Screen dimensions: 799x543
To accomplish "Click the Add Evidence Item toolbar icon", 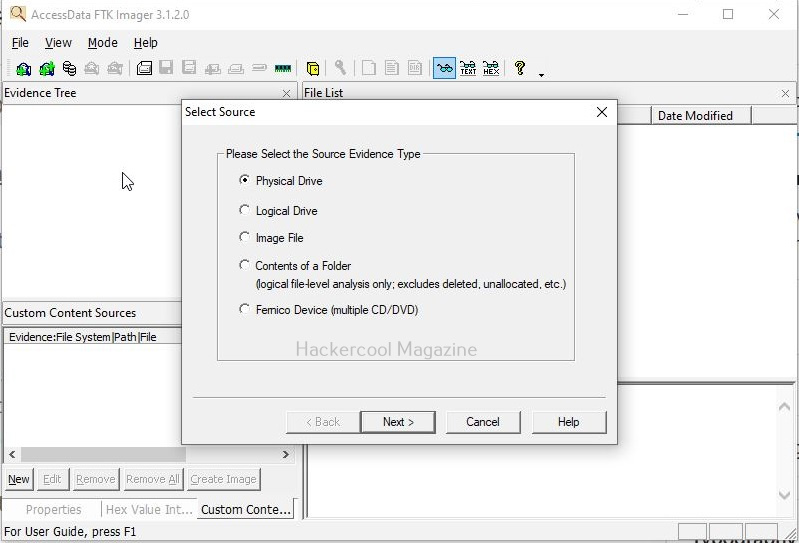I will click(x=22, y=69).
